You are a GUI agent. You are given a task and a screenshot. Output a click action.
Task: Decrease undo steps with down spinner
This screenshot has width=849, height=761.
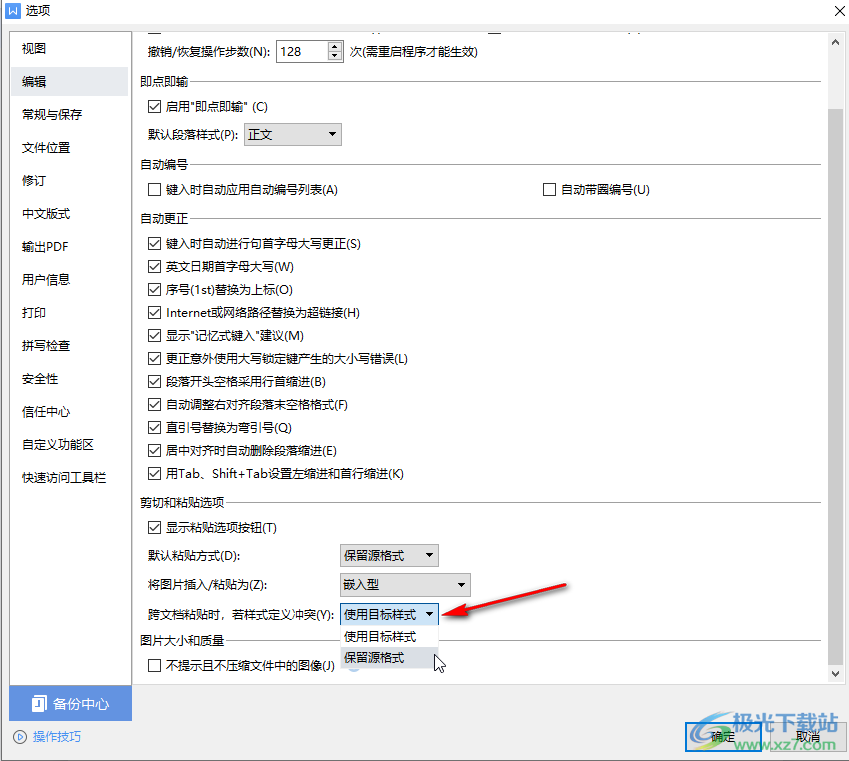pos(335,57)
